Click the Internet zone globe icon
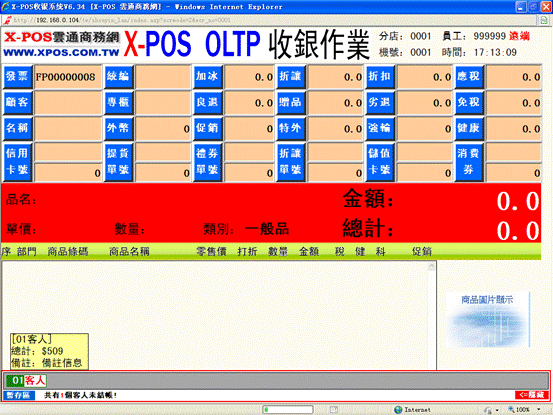Image resolution: width=553 pixels, height=415 pixels. 398,410
